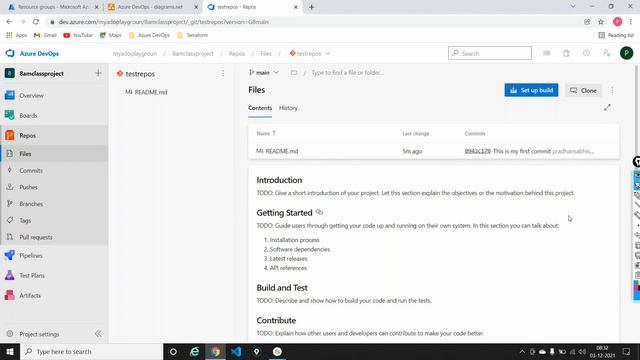The image size is (640, 360).
Task: Open Visual Studio Code from taskbar
Action: pyautogui.click(x=236, y=351)
